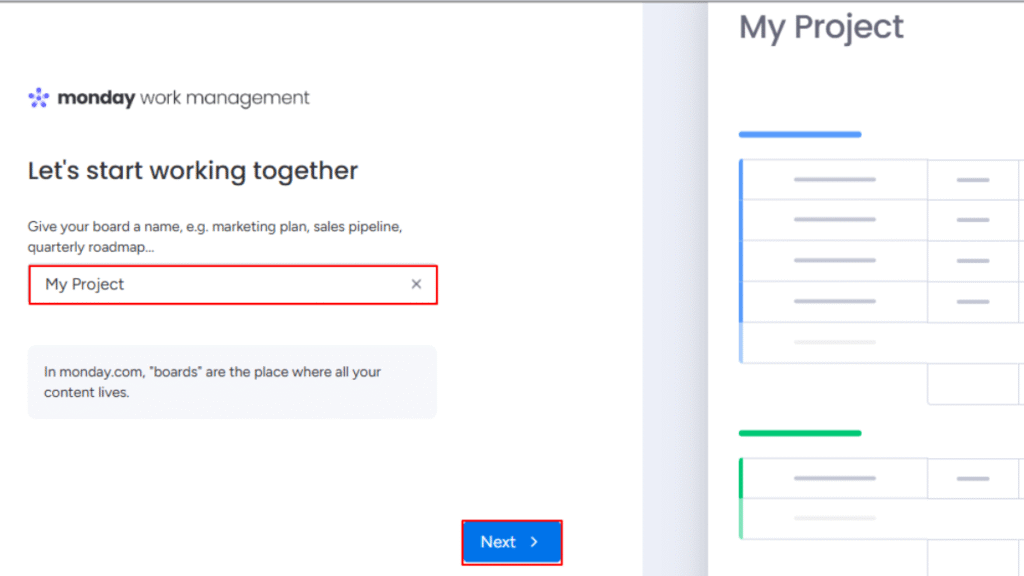Screen dimensions: 1024x576
Task: Click the info box explaining what boards are
Action: [232, 381]
